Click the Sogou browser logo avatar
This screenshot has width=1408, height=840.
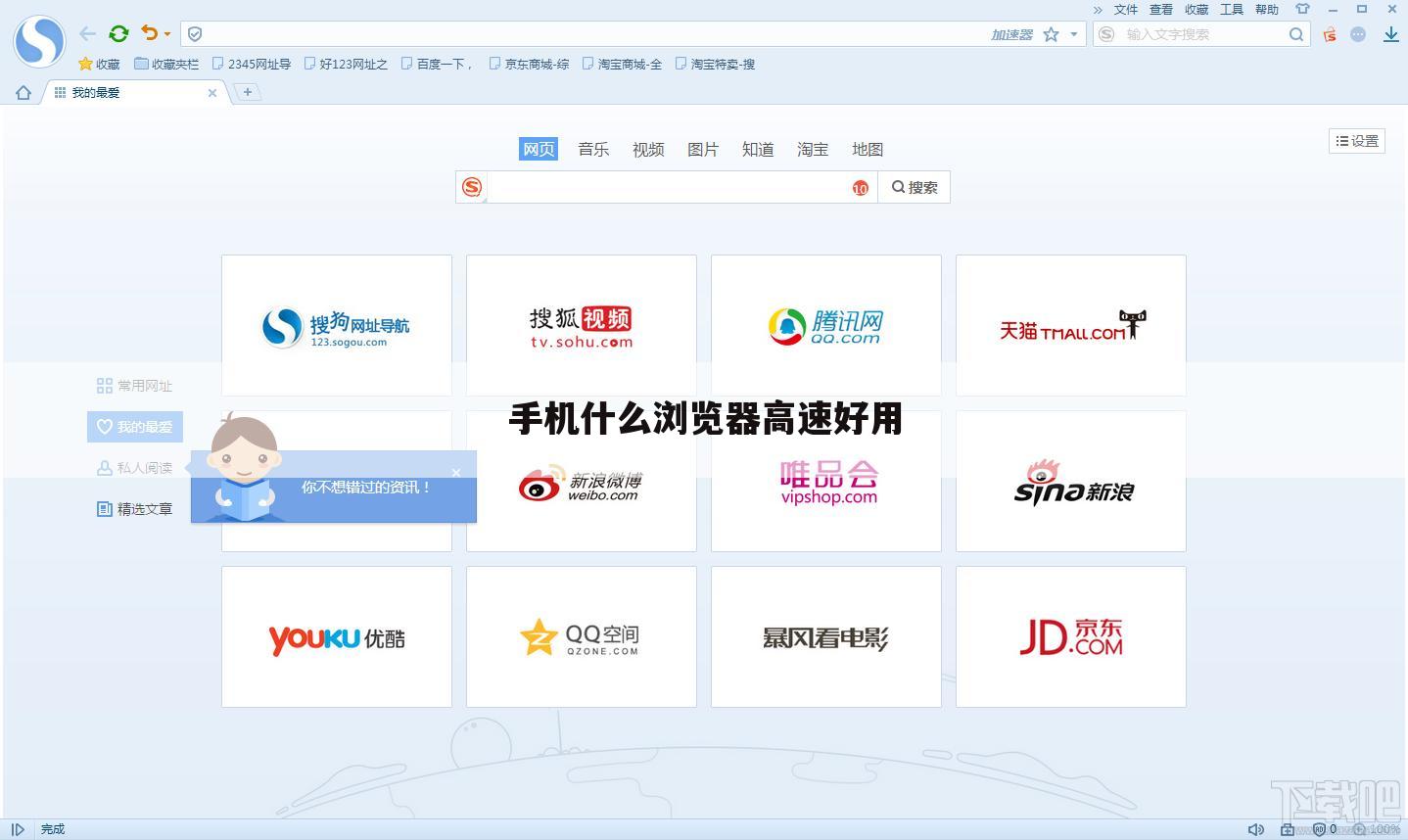[39, 41]
